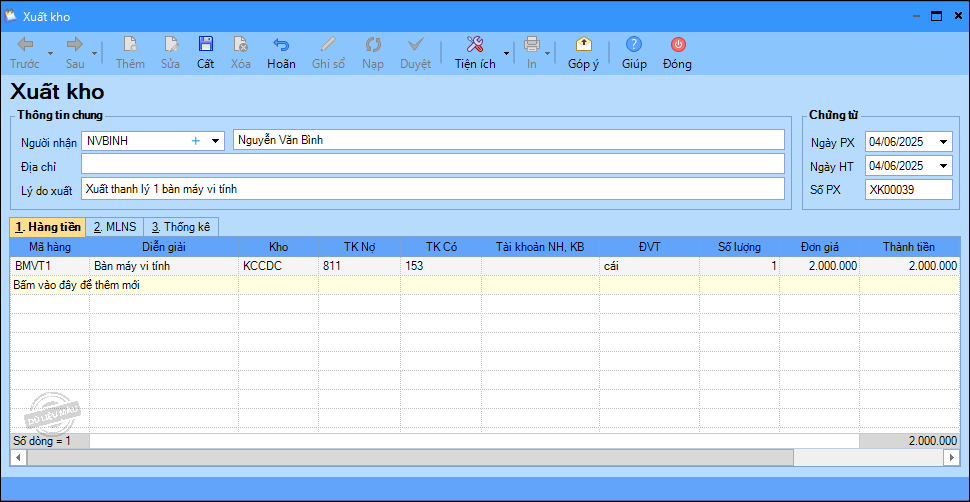The image size is (970, 502).
Task: Click the Sau (next) arrow icon
Action: [x=75, y=45]
